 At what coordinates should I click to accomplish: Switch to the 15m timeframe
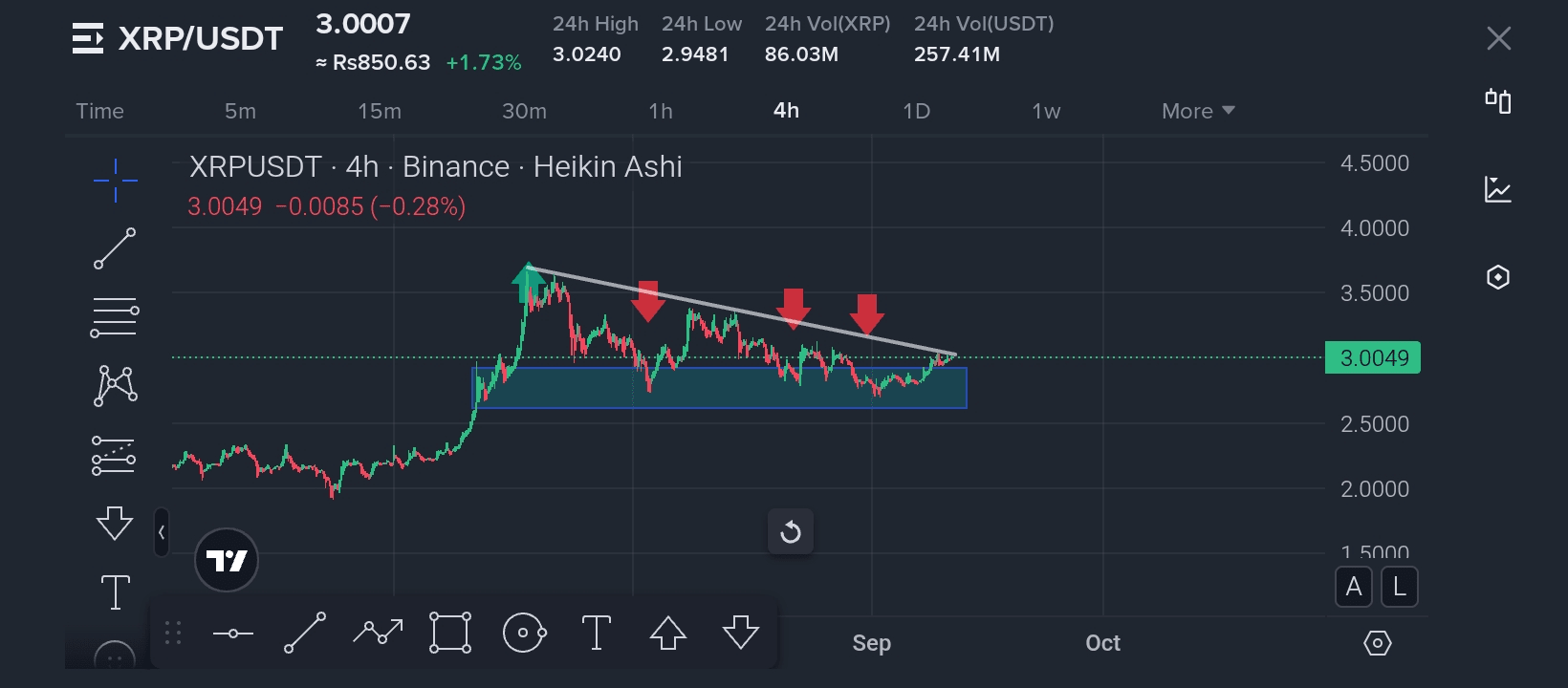click(x=380, y=111)
